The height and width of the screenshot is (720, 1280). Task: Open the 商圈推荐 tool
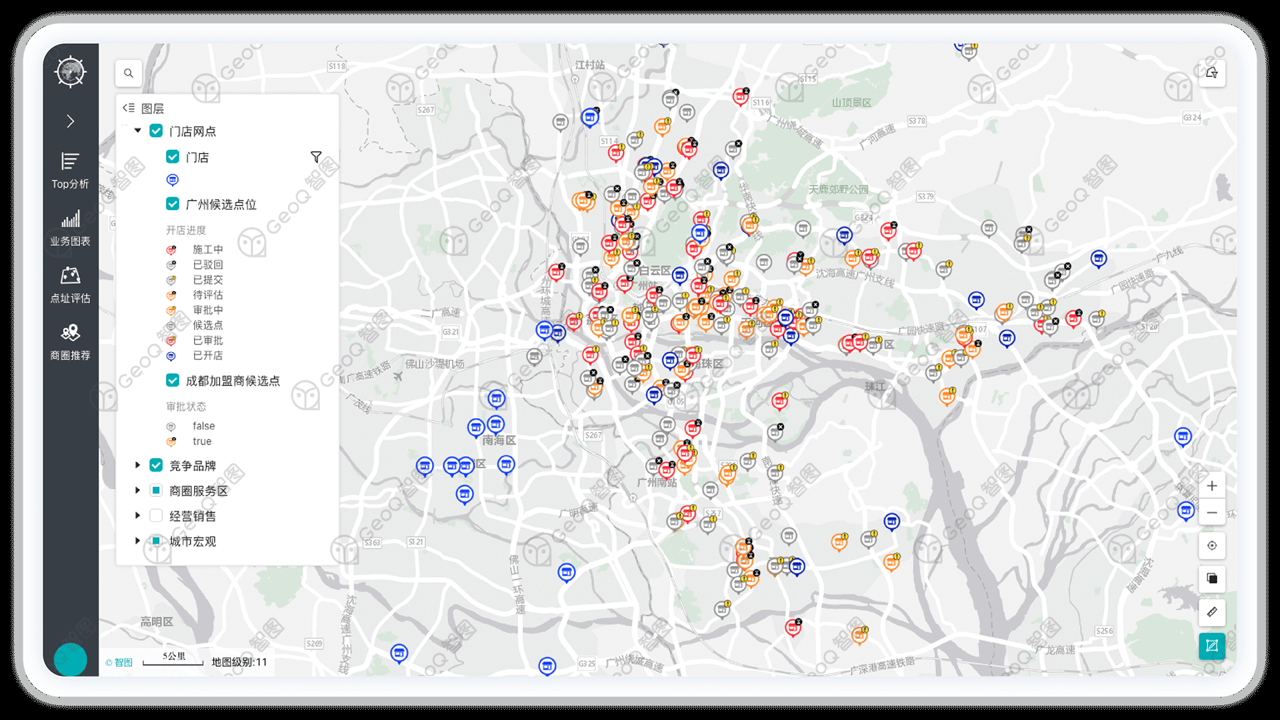(x=70, y=341)
